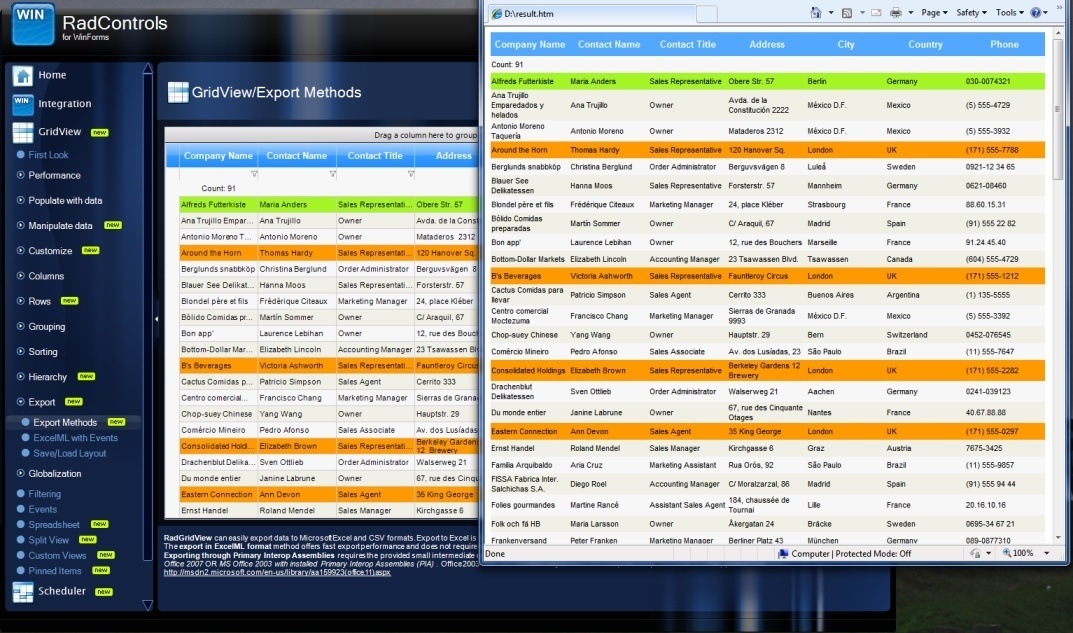Click Consolidated Holdings in browser table
This screenshot has height=633, width=1073.
528,370
